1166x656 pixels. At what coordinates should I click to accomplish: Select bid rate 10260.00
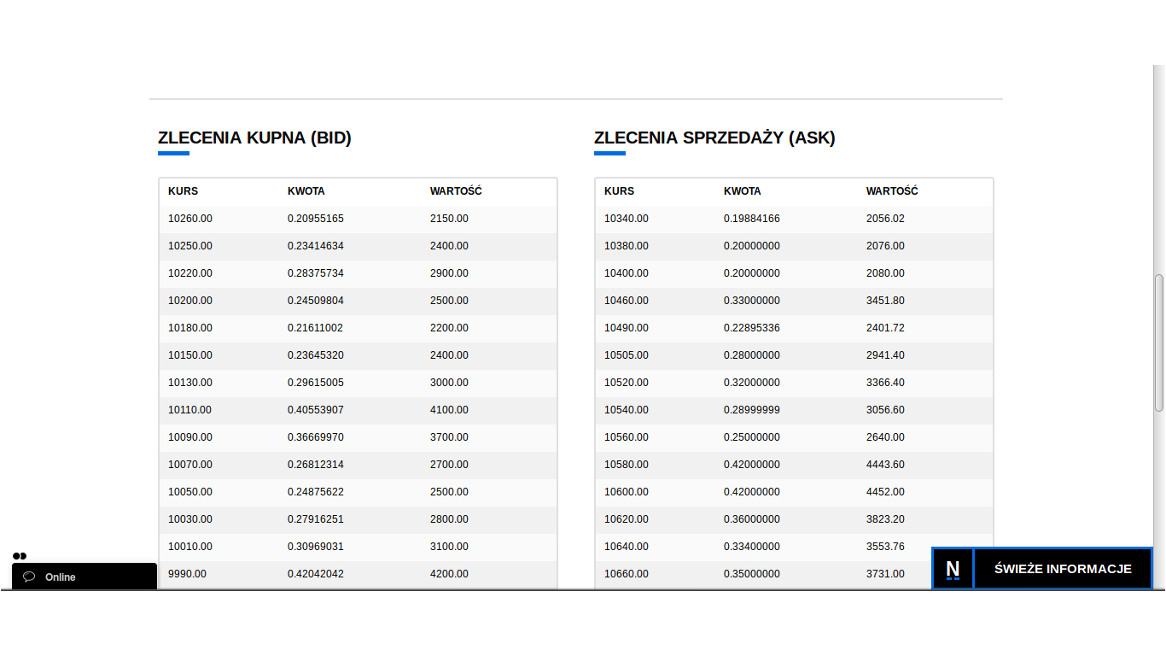[x=190, y=219]
